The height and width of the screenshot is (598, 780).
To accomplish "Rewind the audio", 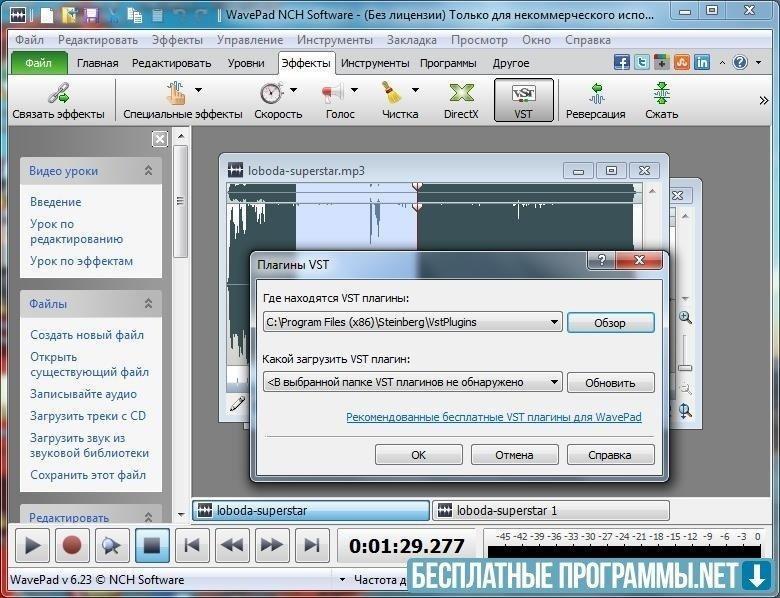I will pyautogui.click(x=232, y=546).
